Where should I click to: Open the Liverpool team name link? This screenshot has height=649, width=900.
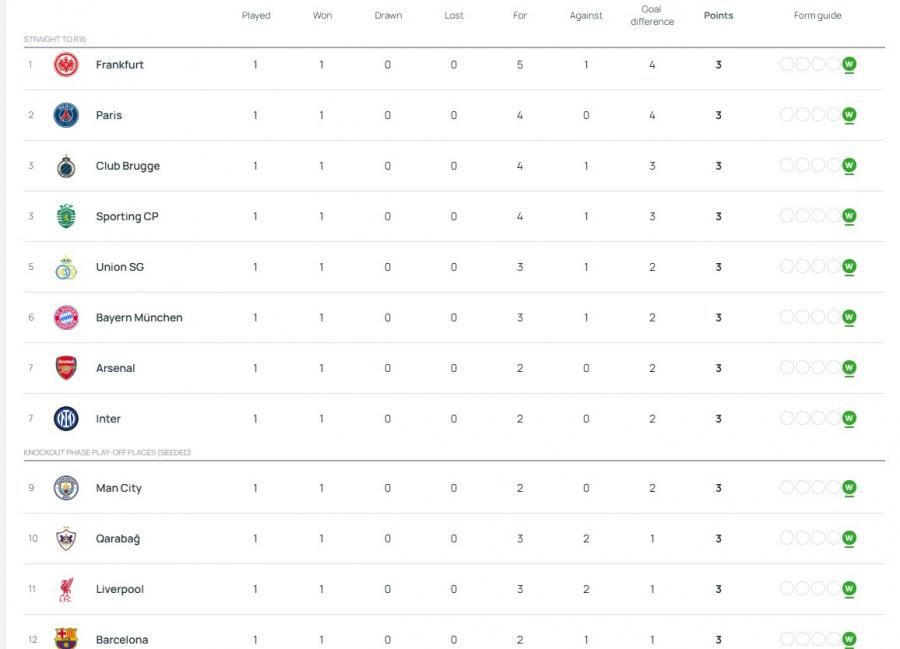[x=119, y=589]
